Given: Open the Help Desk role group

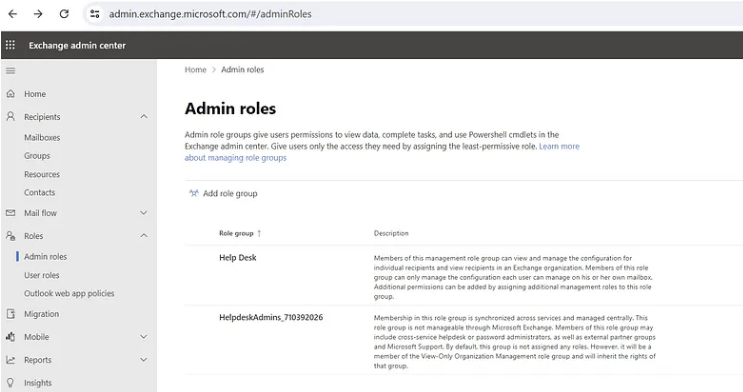Looking at the screenshot, I should [x=237, y=258].
